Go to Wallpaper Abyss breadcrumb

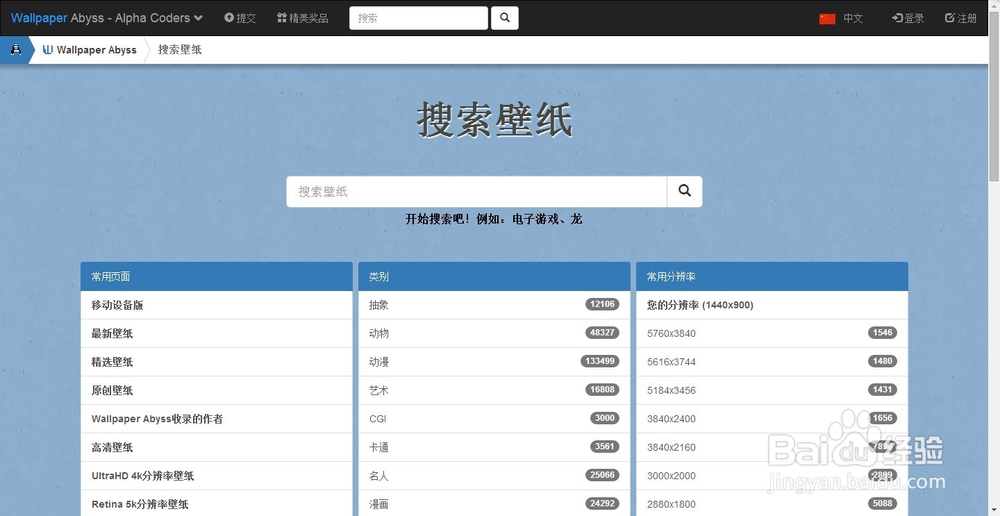tap(90, 50)
